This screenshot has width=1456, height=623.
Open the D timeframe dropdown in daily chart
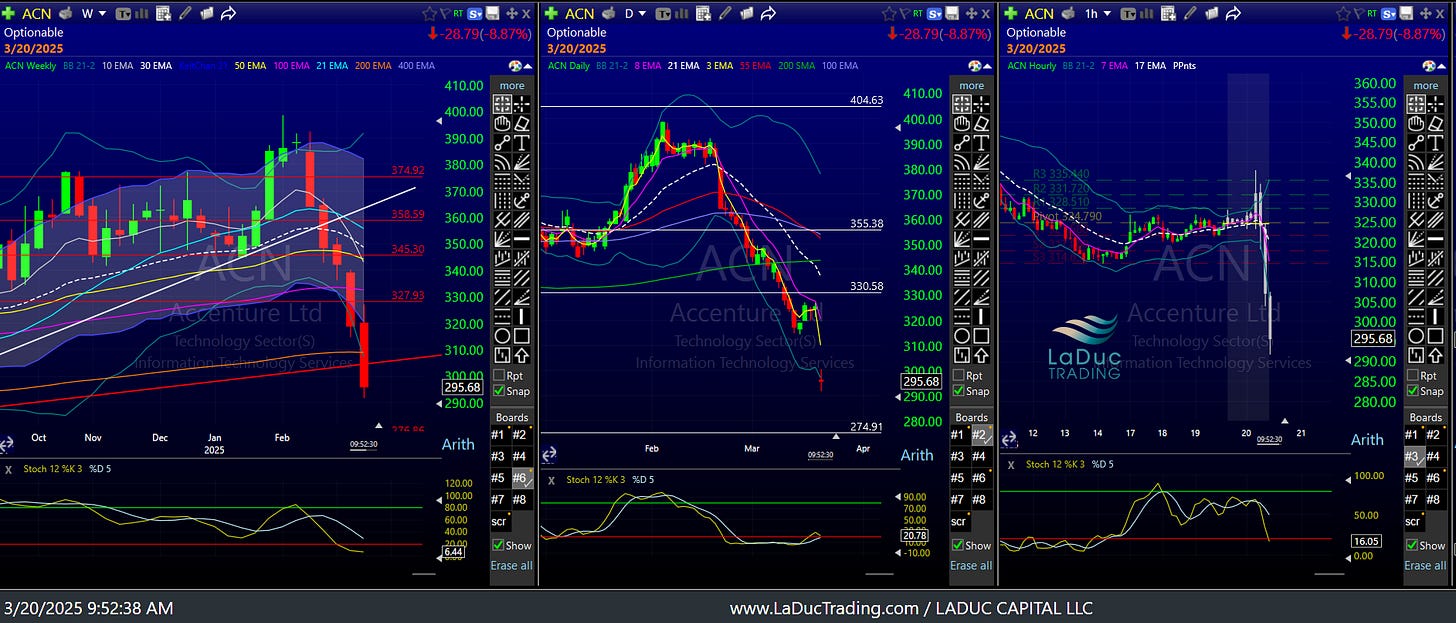(x=635, y=14)
